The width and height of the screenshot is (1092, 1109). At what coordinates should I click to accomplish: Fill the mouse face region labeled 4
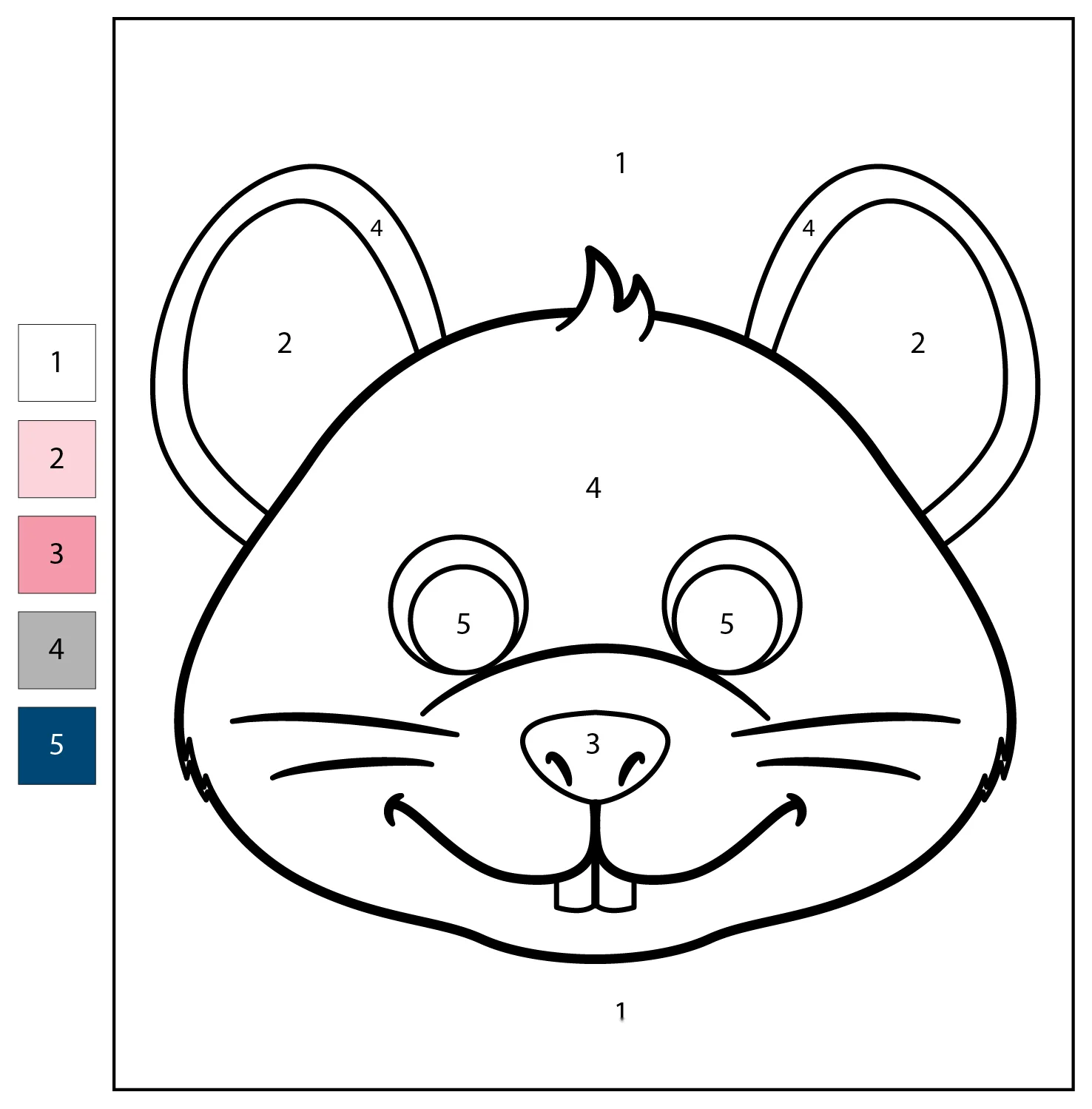click(x=593, y=488)
